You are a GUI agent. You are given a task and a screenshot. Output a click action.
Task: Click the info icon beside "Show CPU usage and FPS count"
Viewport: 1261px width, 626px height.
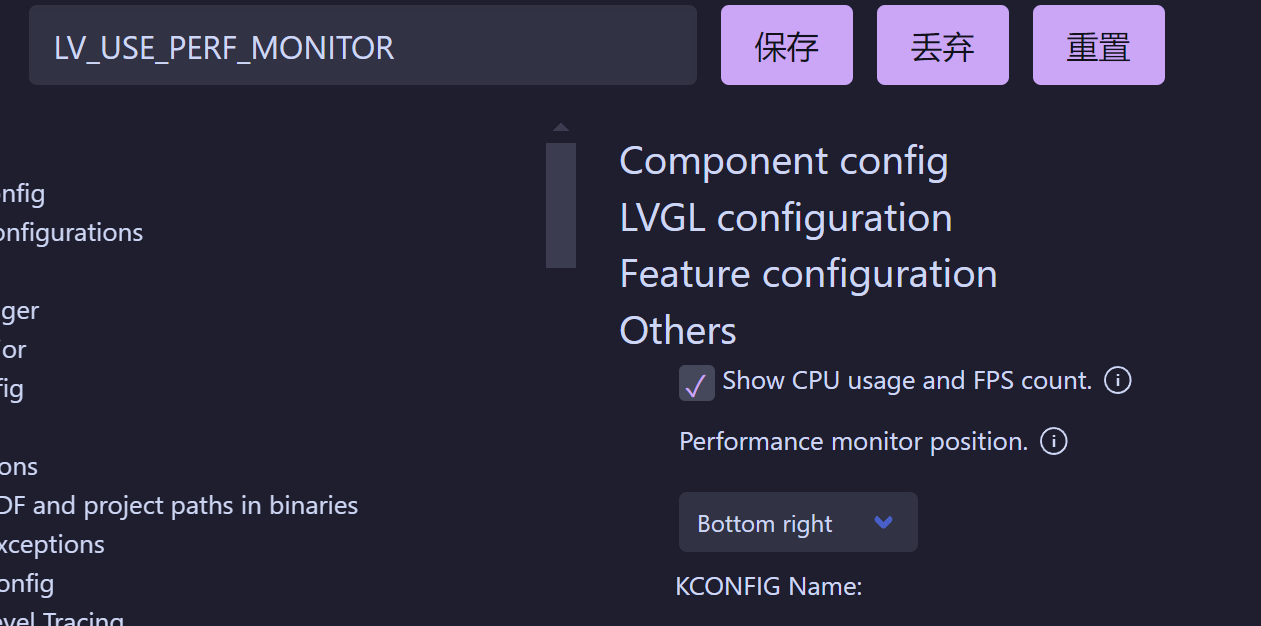pos(1117,380)
